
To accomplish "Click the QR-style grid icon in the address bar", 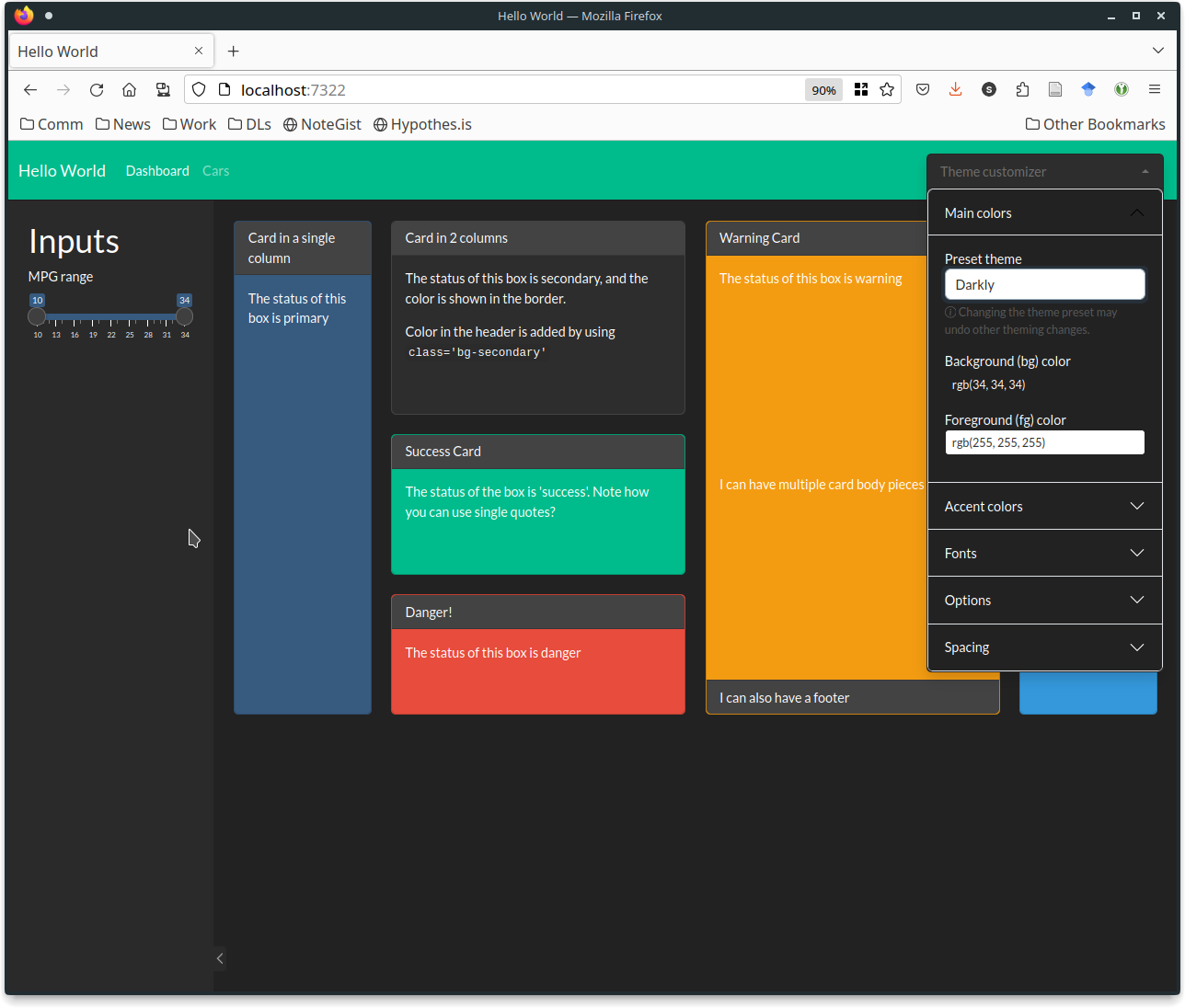I will 861,89.
